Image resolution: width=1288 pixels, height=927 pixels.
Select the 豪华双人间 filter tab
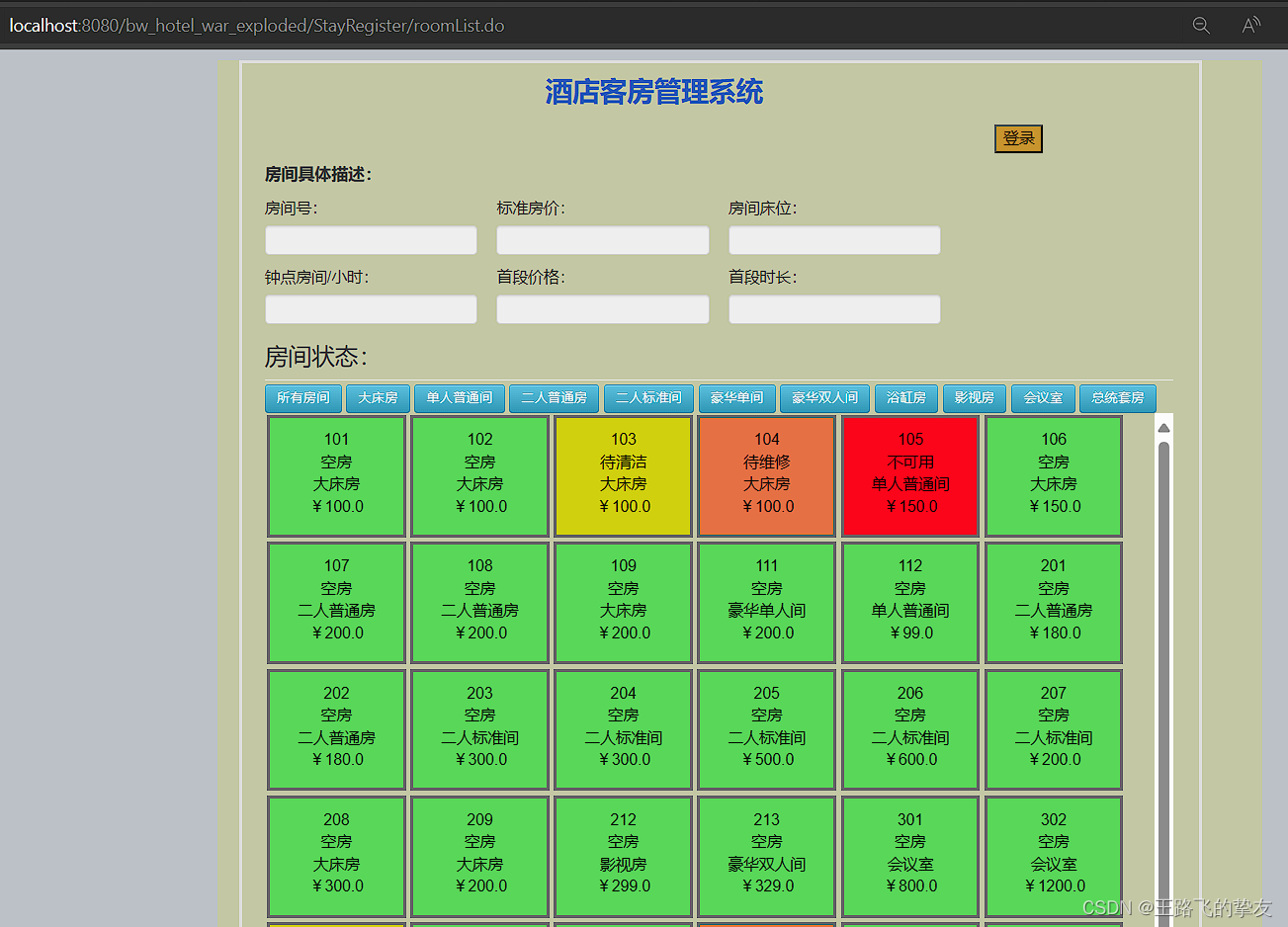(x=824, y=398)
